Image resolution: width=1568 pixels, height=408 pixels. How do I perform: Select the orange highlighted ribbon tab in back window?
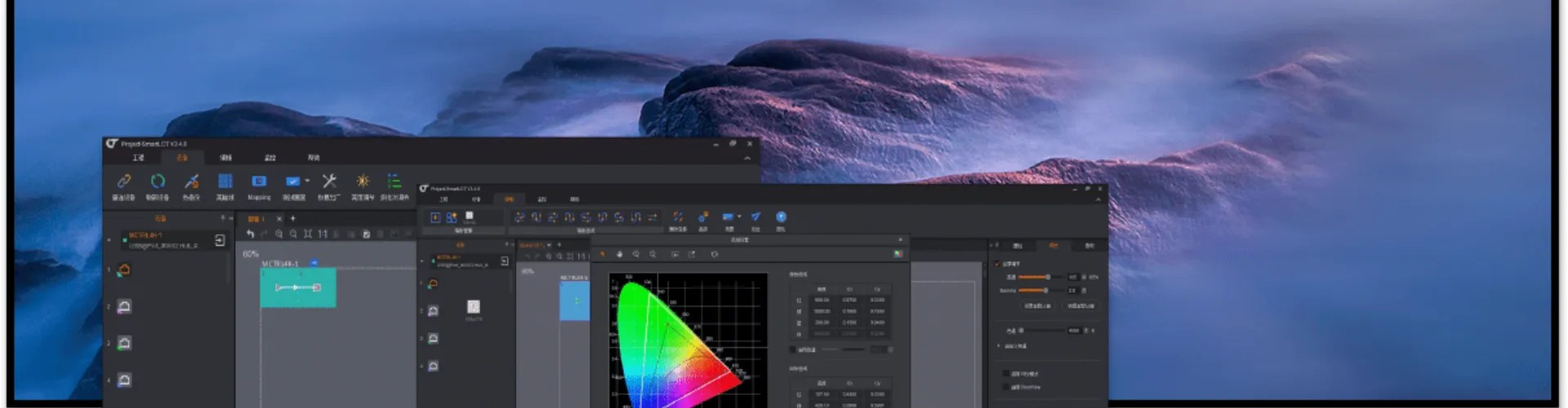pos(181,157)
